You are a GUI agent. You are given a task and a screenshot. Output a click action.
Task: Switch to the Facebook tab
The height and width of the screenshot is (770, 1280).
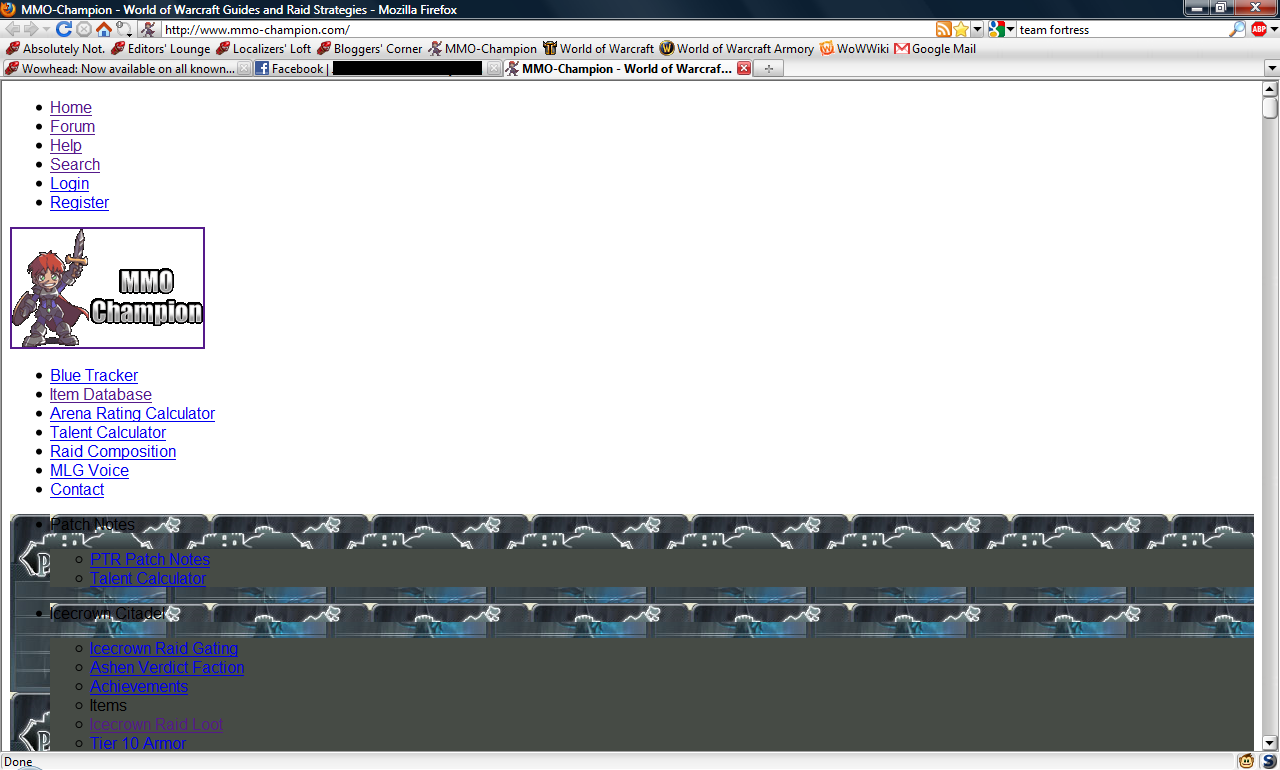tap(378, 69)
